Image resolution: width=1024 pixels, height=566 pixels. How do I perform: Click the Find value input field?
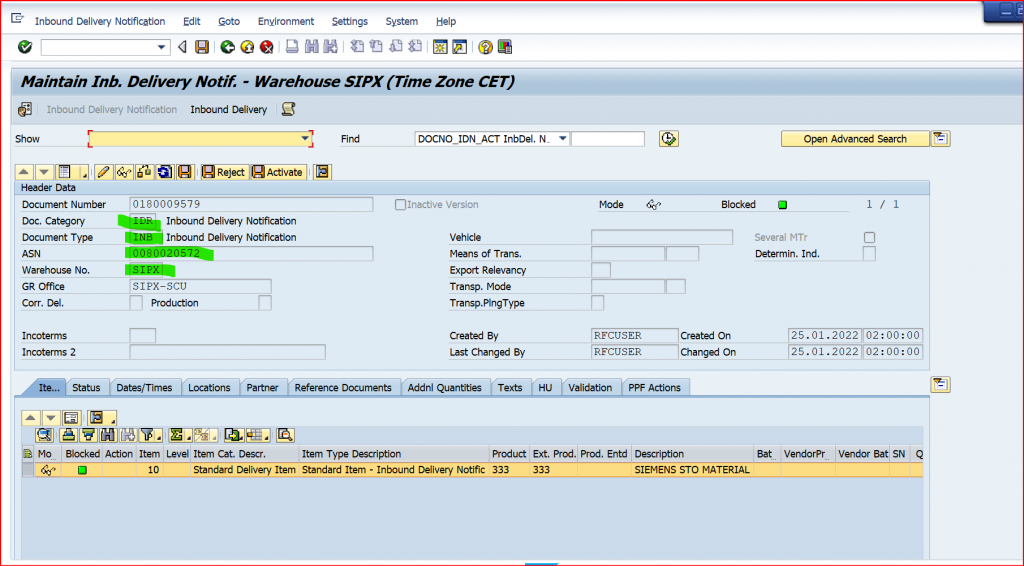(608, 138)
